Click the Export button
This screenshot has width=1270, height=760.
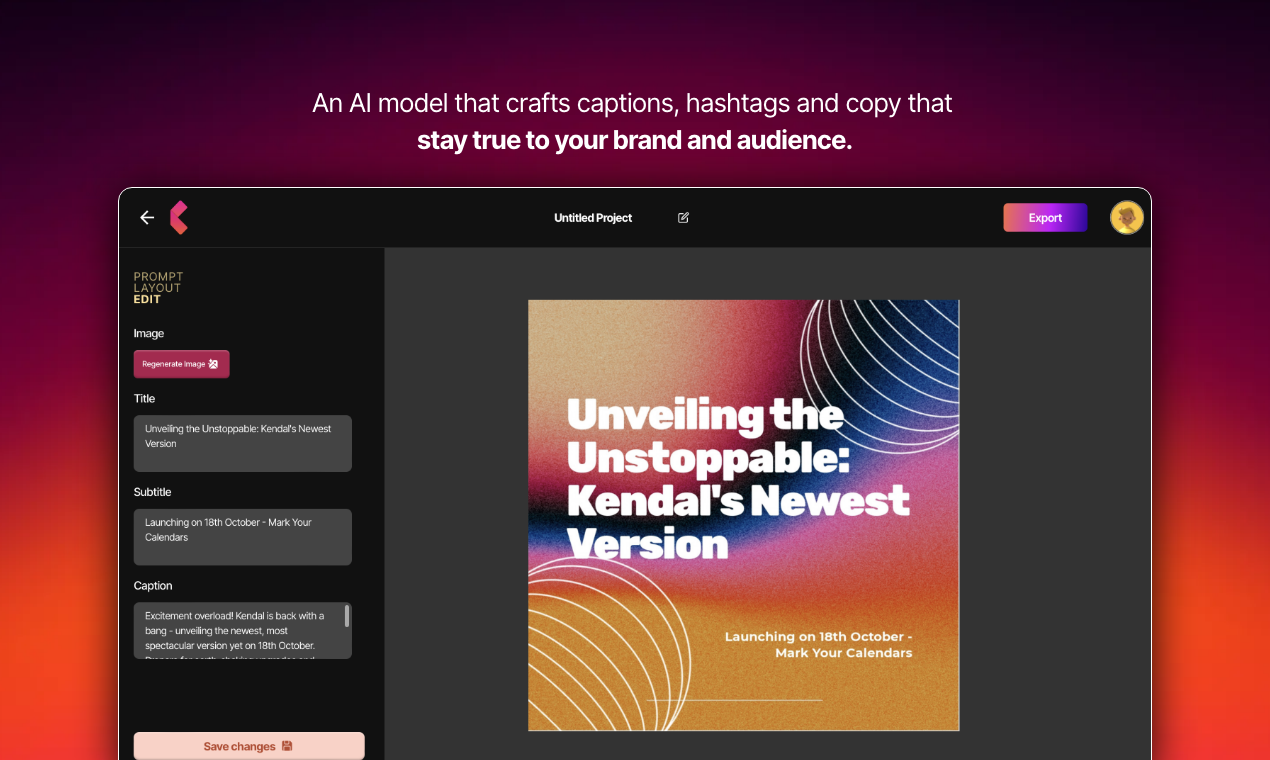[x=1045, y=217]
